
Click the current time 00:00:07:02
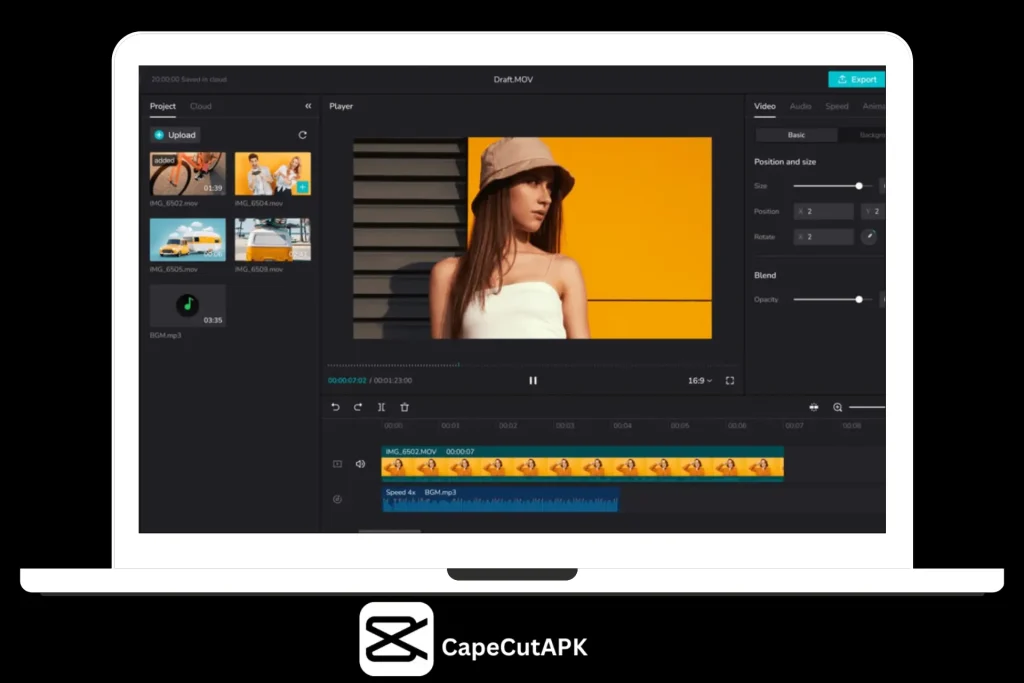[347, 381]
